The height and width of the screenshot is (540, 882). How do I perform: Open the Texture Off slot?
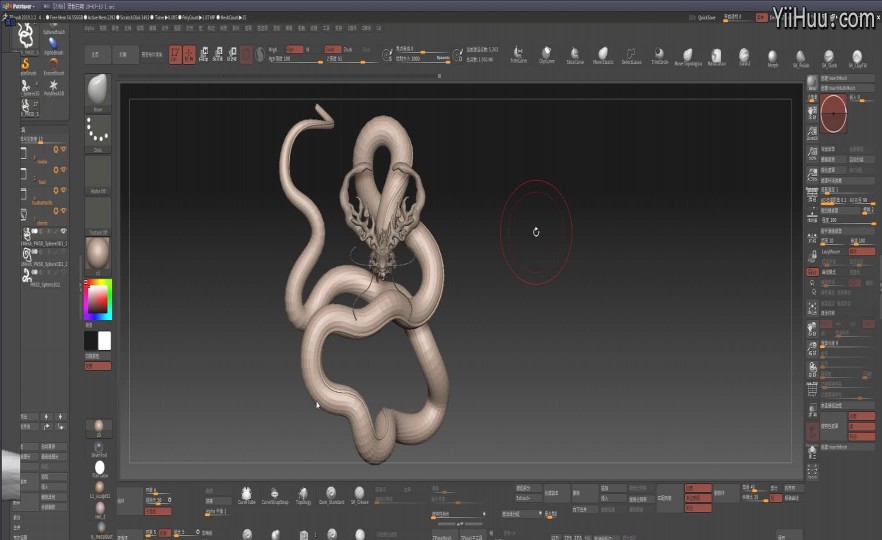[98, 216]
